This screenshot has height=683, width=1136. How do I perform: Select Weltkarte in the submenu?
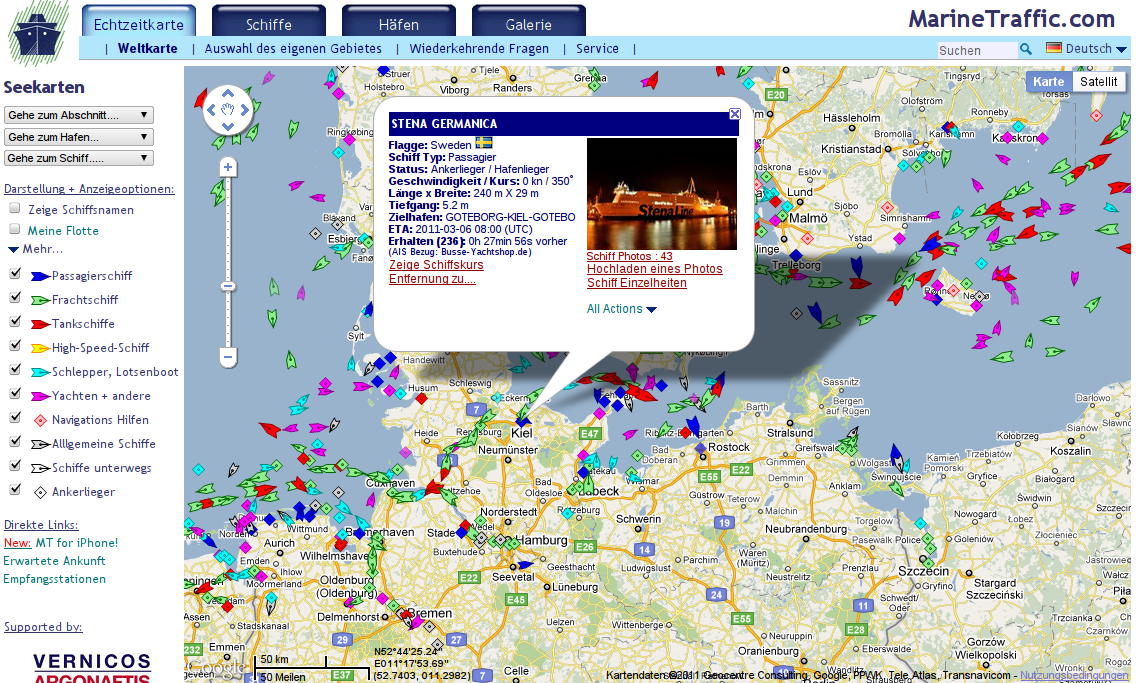[x=148, y=49]
